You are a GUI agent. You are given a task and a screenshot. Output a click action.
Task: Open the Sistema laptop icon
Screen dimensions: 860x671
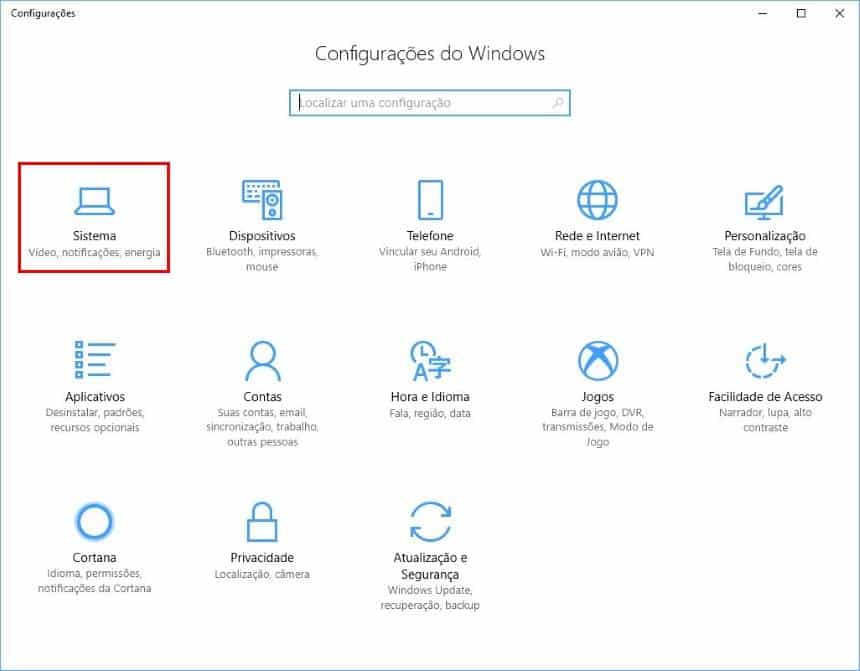(94, 201)
